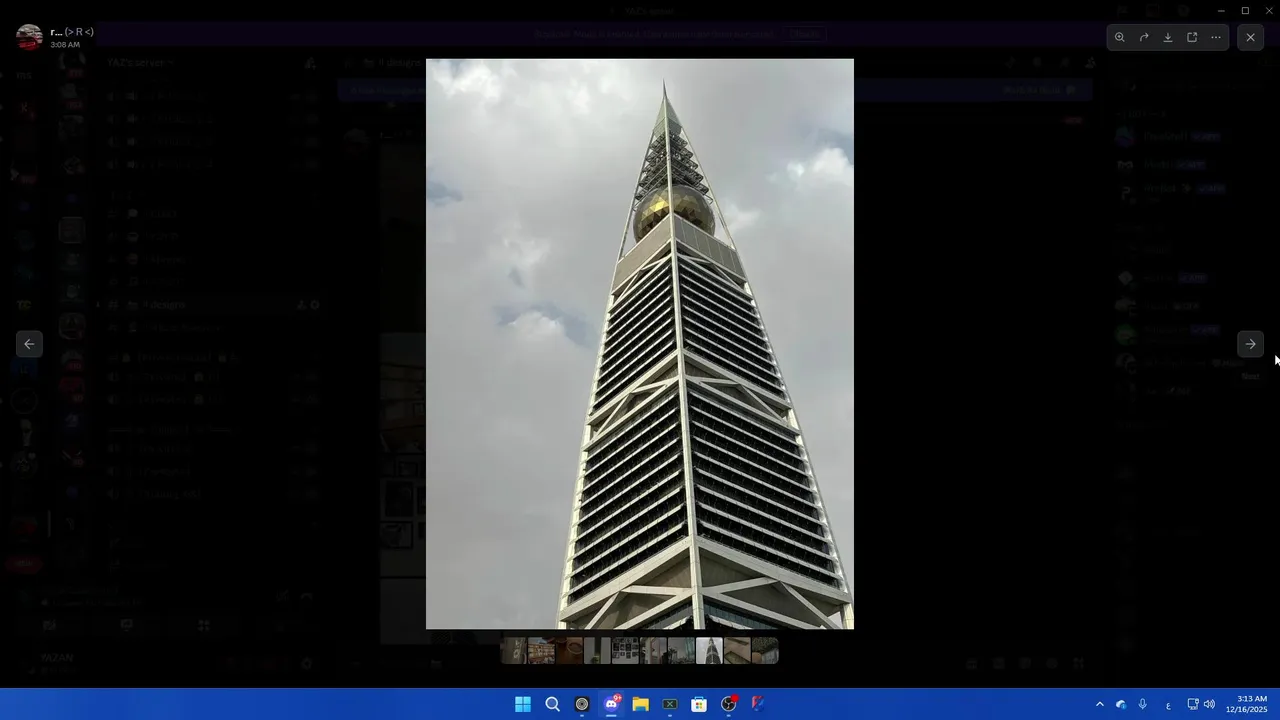Open OBS Studio from the taskbar
Viewport: 1280px width, 720px height.
[x=729, y=704]
